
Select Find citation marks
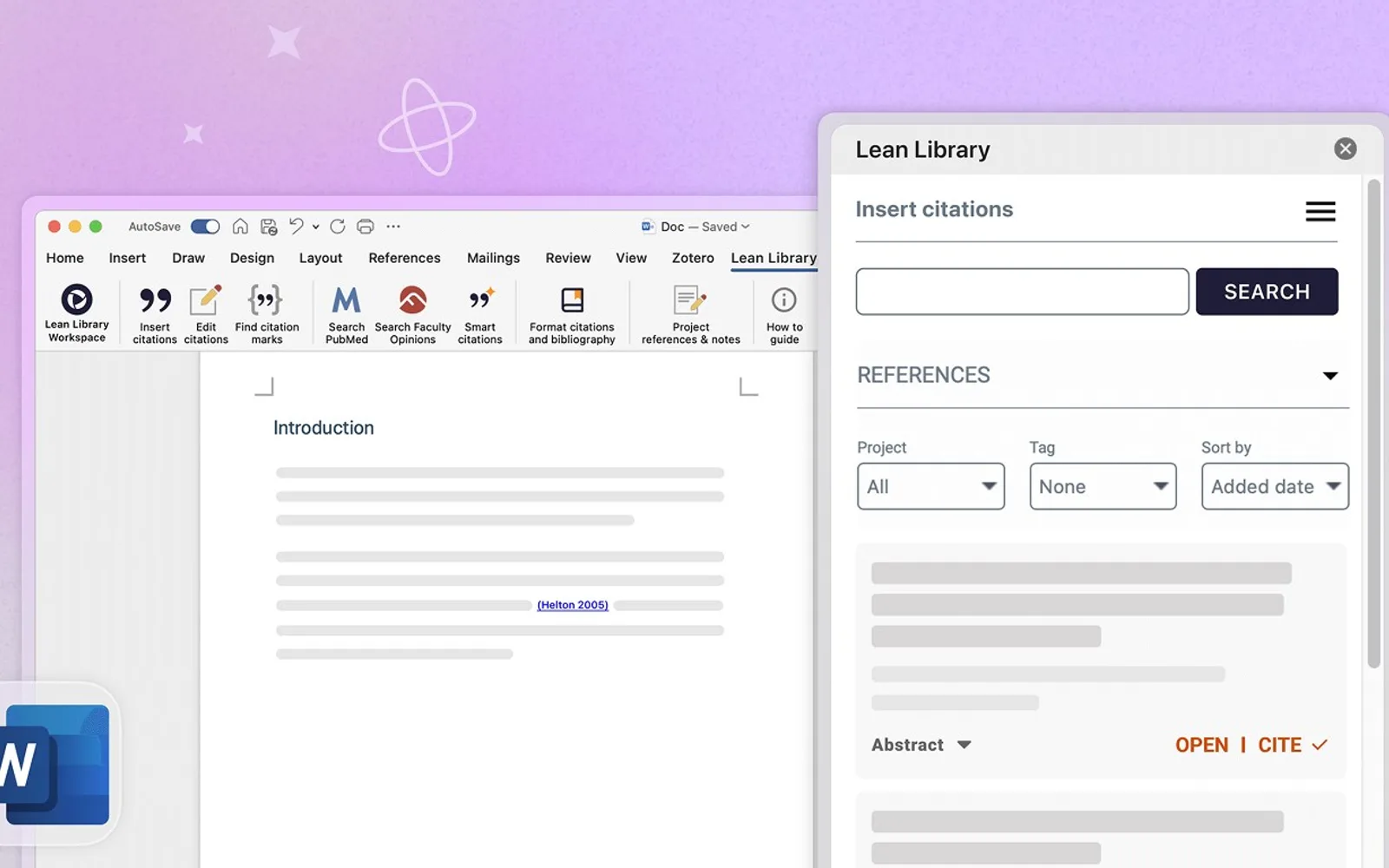267,315
